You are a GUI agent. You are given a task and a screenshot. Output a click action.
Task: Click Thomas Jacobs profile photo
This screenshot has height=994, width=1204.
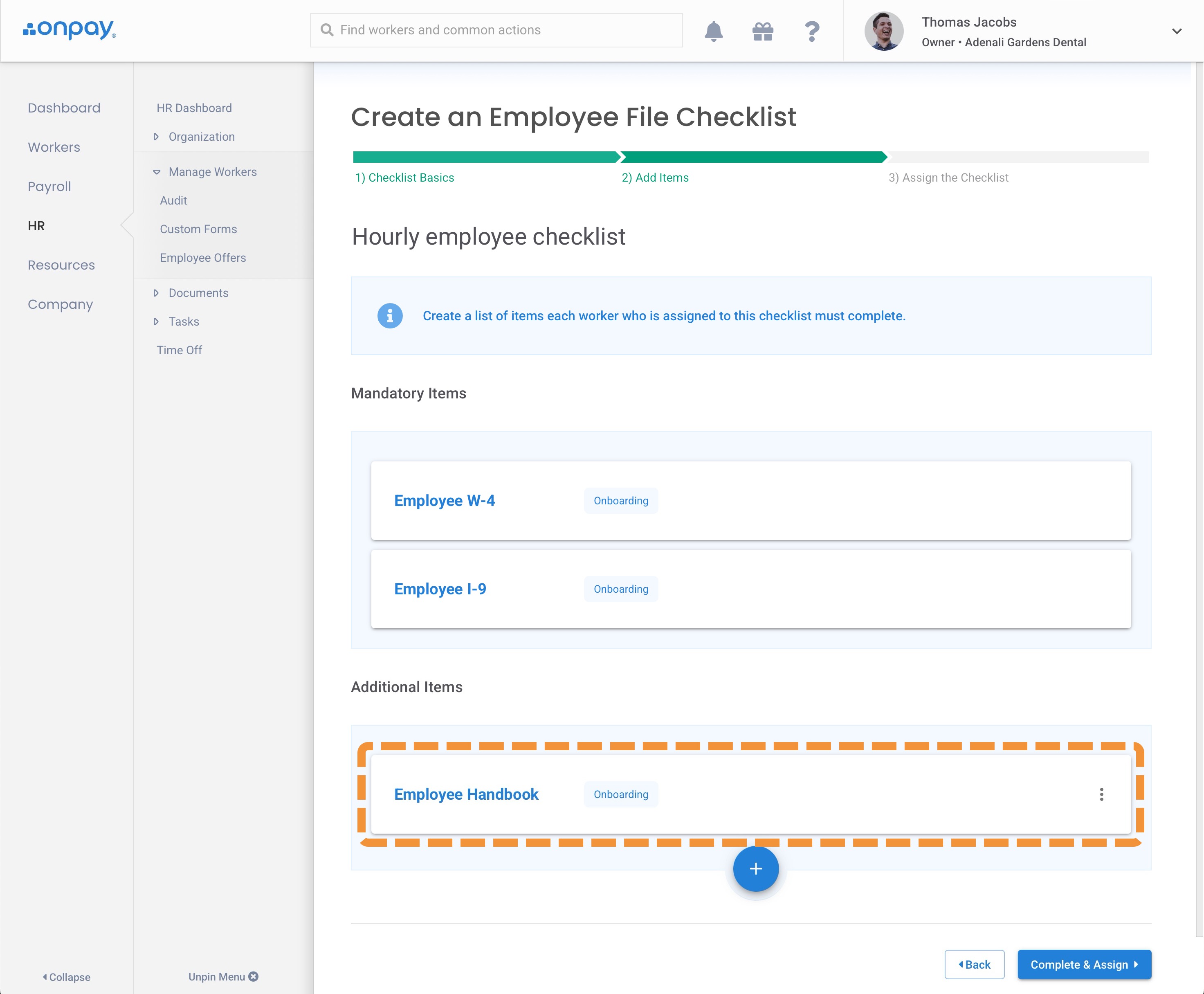tap(883, 31)
